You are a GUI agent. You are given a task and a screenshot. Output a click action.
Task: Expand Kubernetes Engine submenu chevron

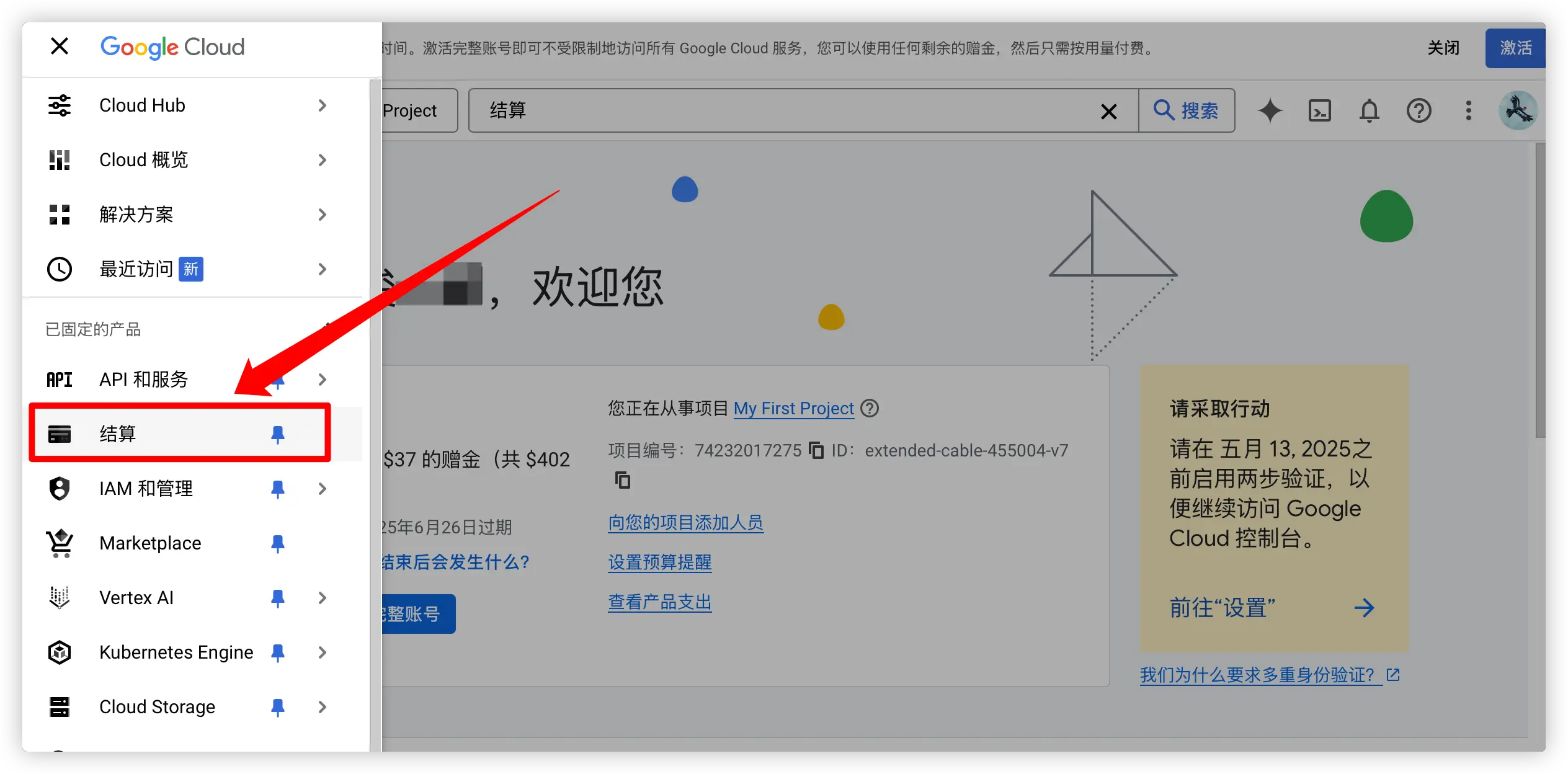click(322, 652)
